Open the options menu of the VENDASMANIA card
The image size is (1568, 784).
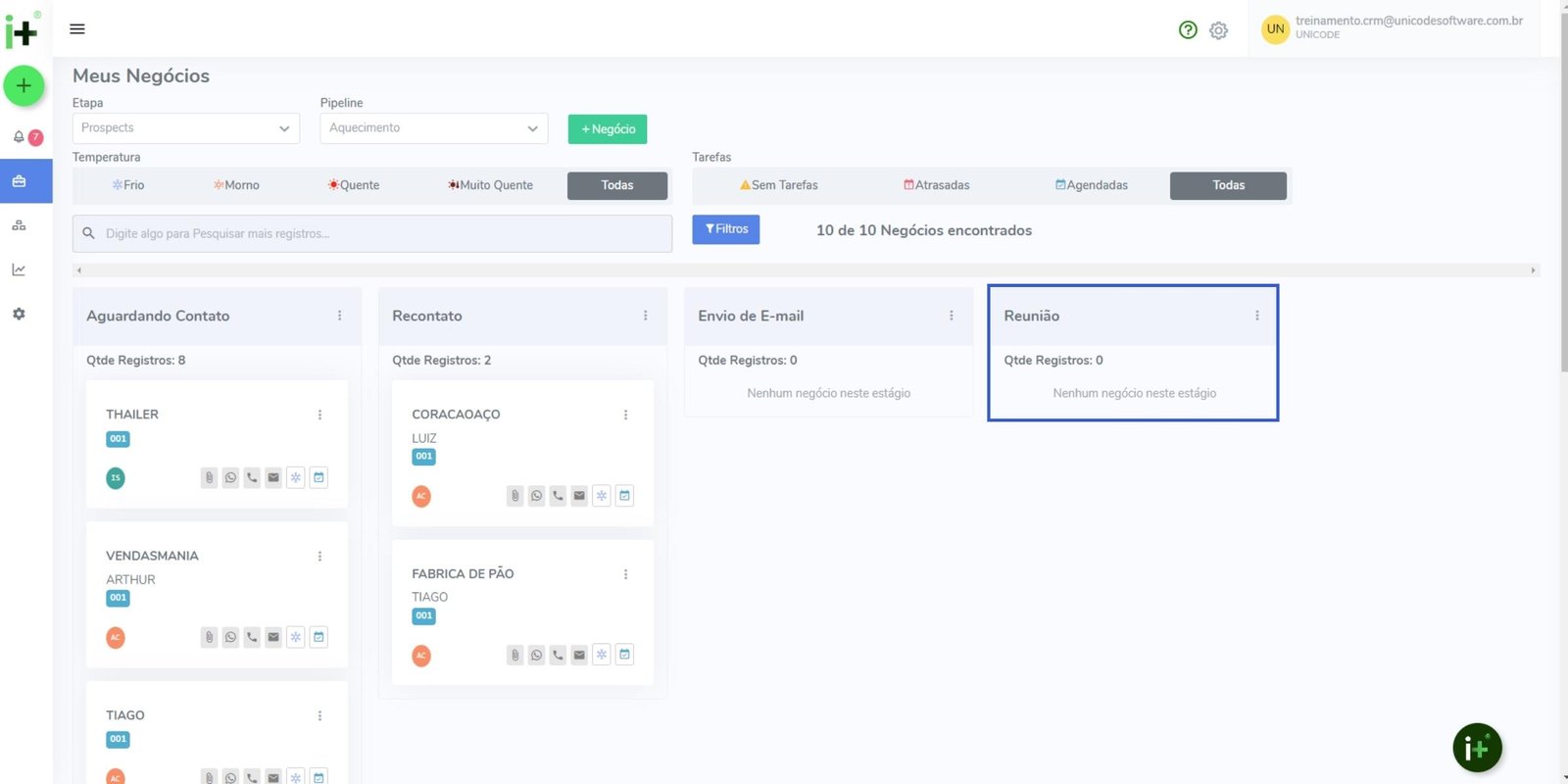[x=319, y=557]
